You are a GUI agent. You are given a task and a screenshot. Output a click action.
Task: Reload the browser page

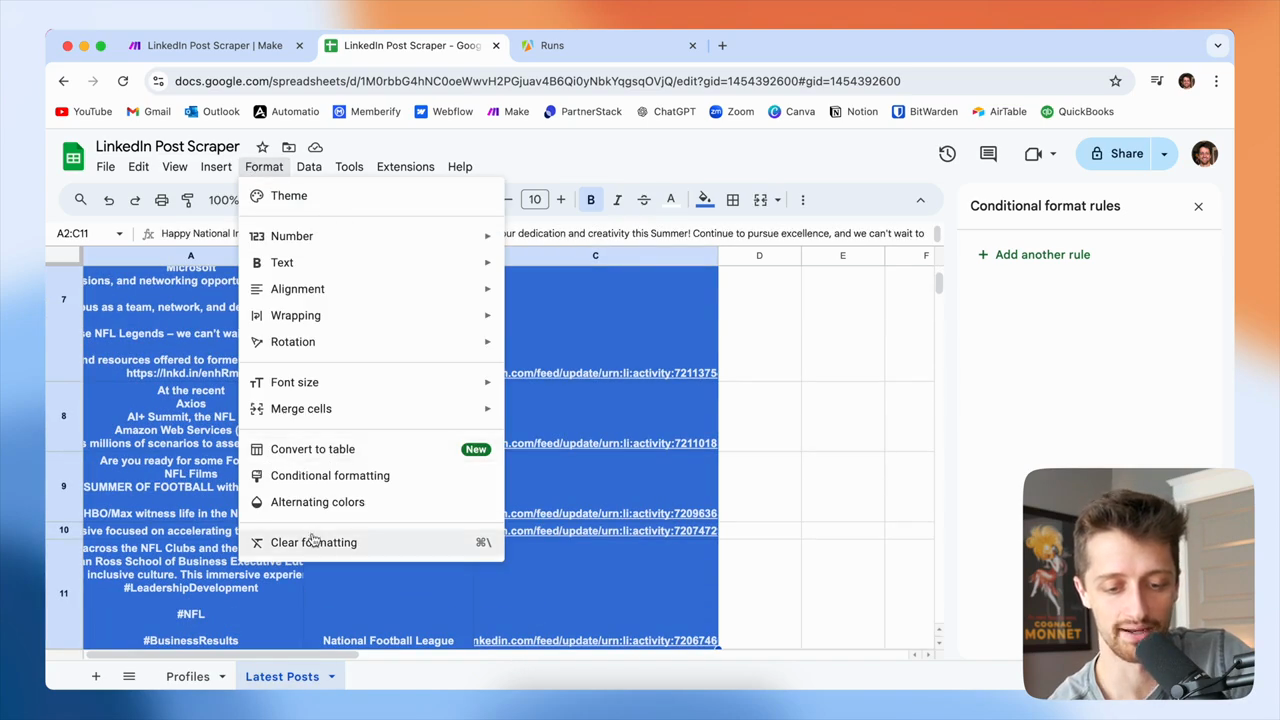(123, 81)
